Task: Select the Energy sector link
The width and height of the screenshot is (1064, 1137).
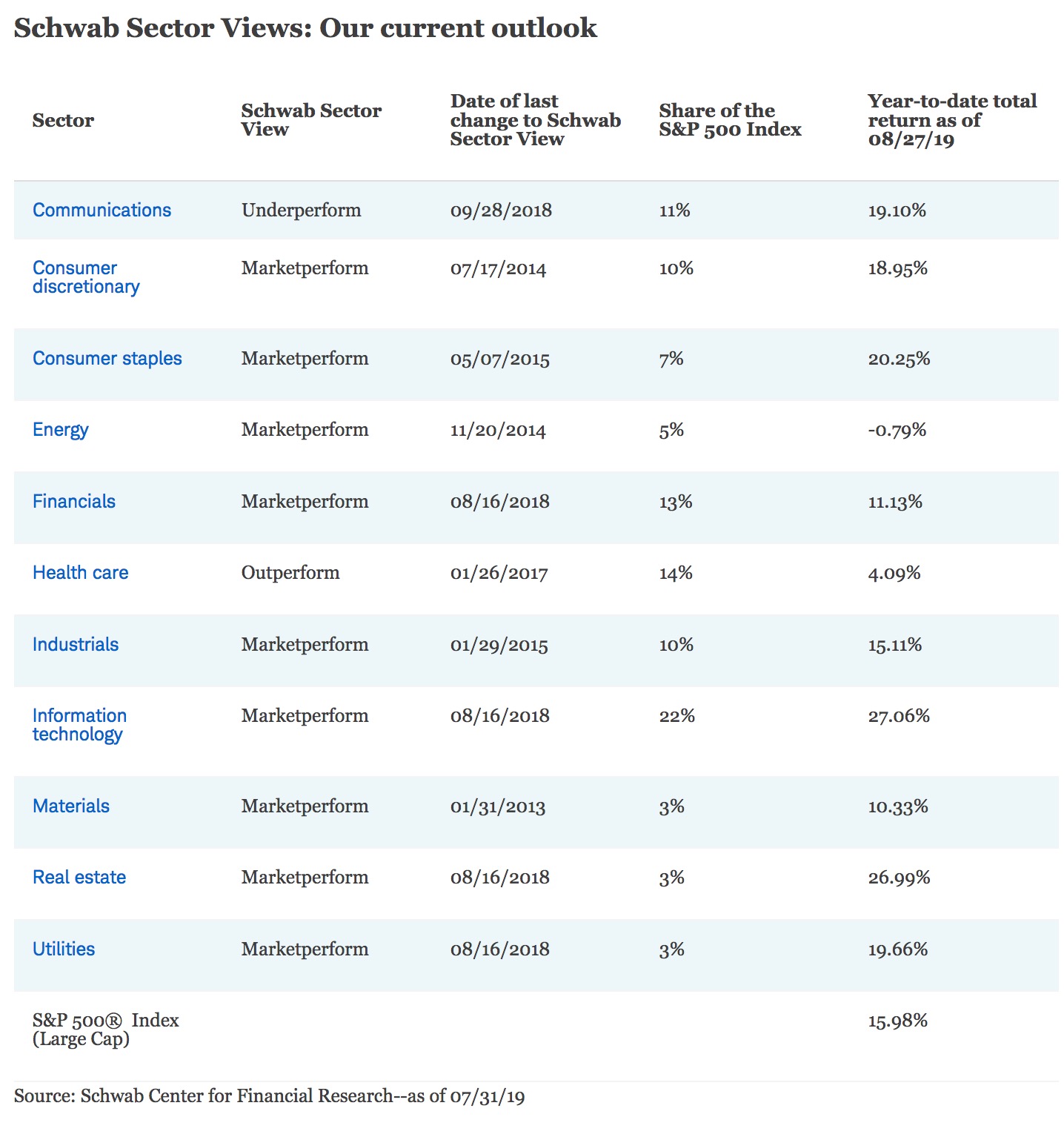Action: 61,430
